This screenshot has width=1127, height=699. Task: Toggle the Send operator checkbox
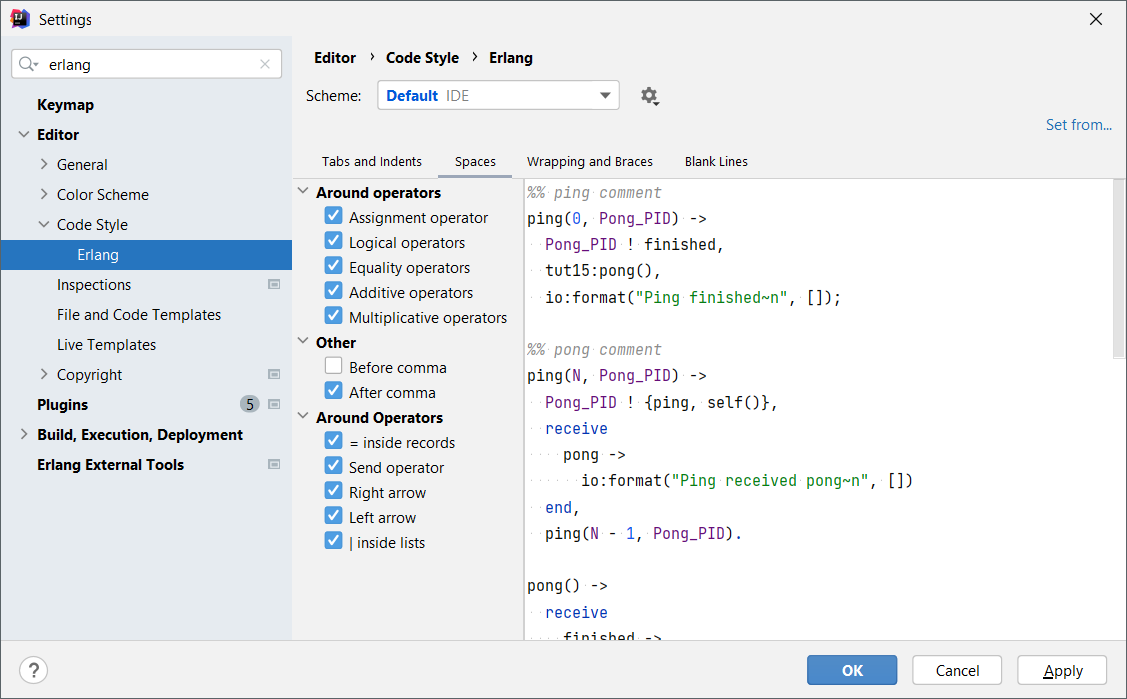point(334,466)
